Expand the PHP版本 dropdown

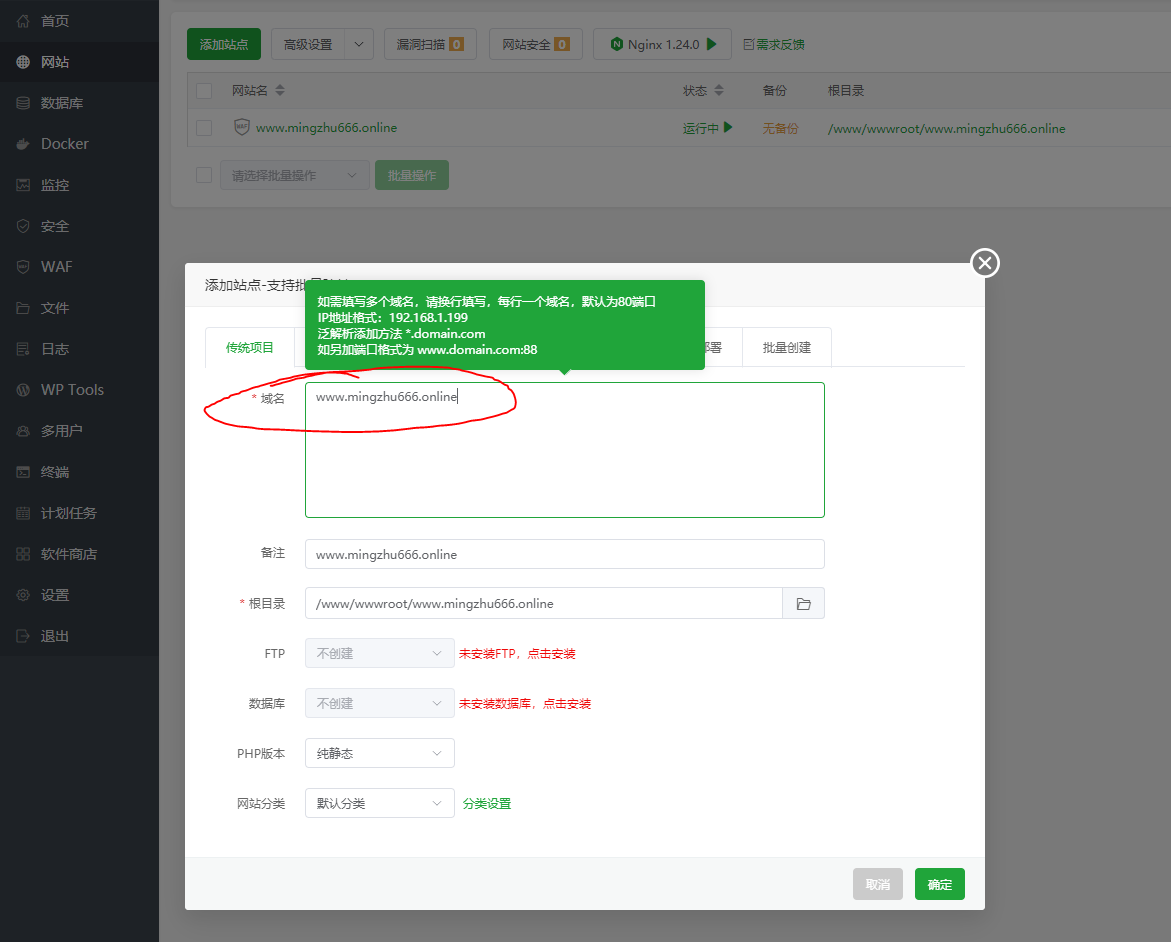coord(379,753)
